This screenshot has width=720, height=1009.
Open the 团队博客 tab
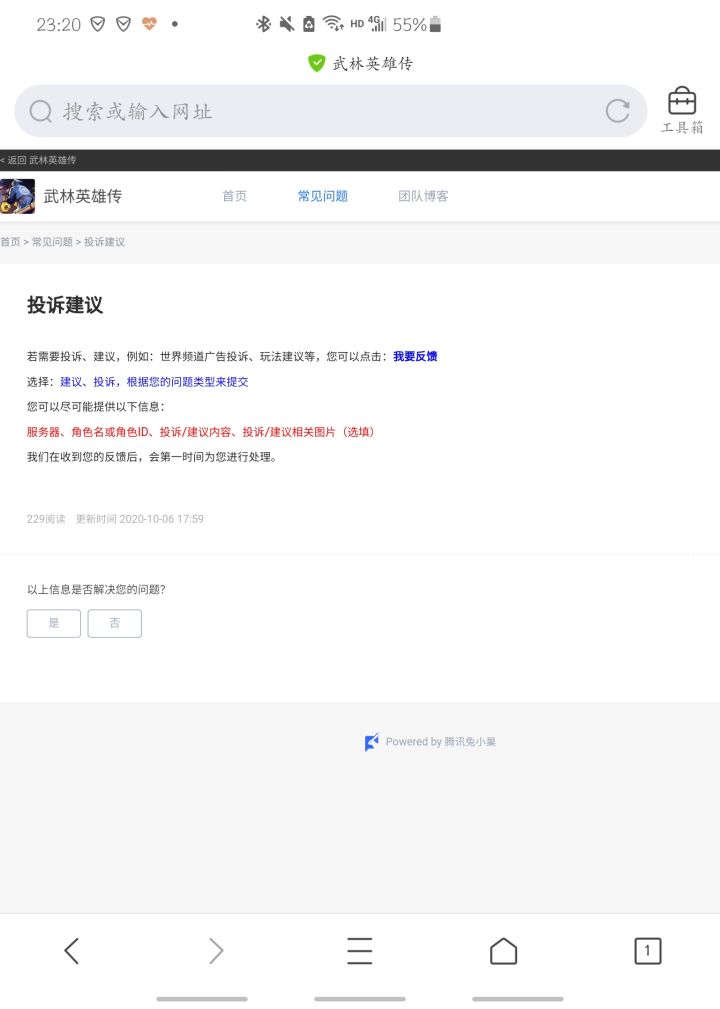(423, 196)
